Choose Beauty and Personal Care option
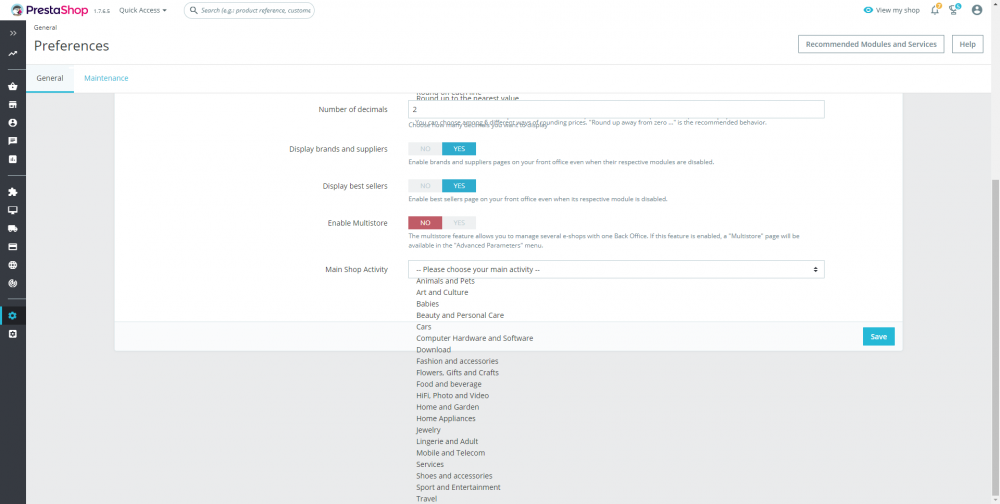Screen dimensions: 1000x504 point(460,315)
